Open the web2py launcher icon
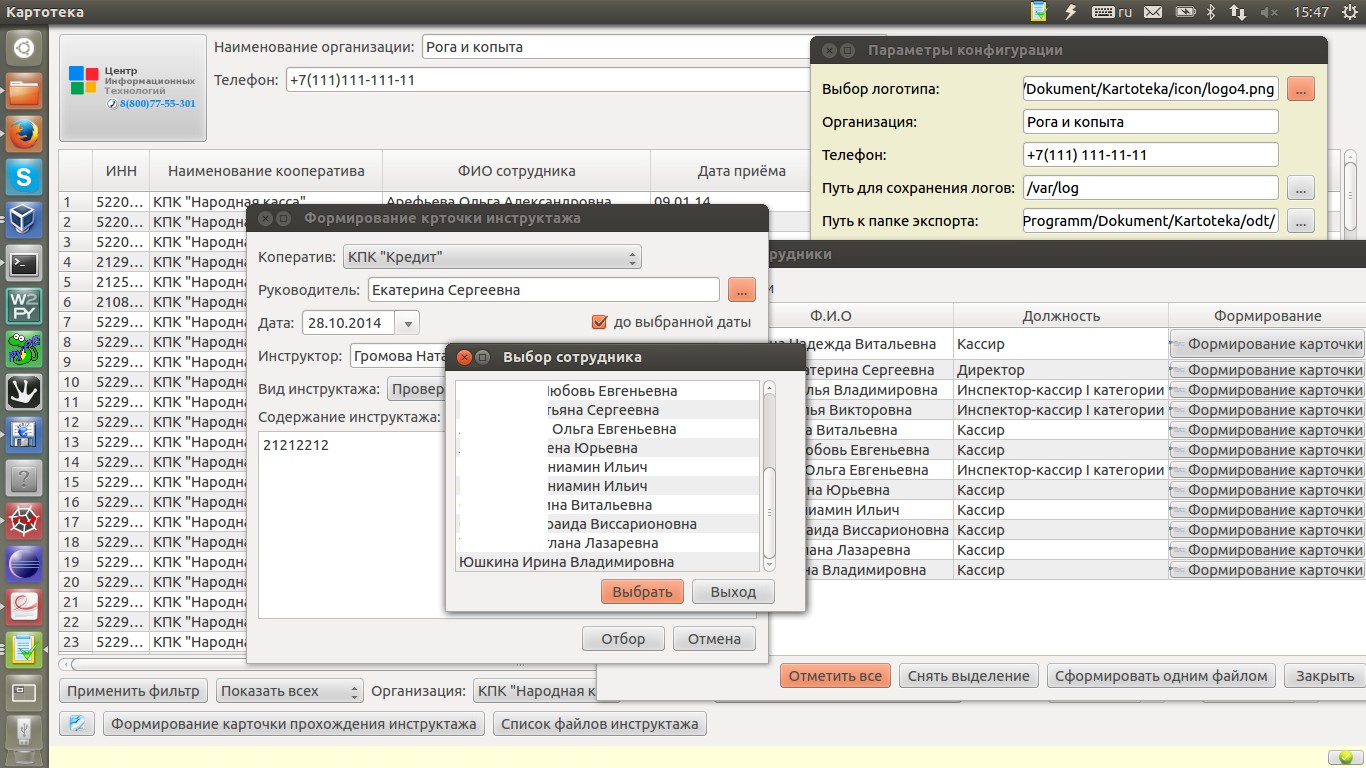 (x=24, y=306)
